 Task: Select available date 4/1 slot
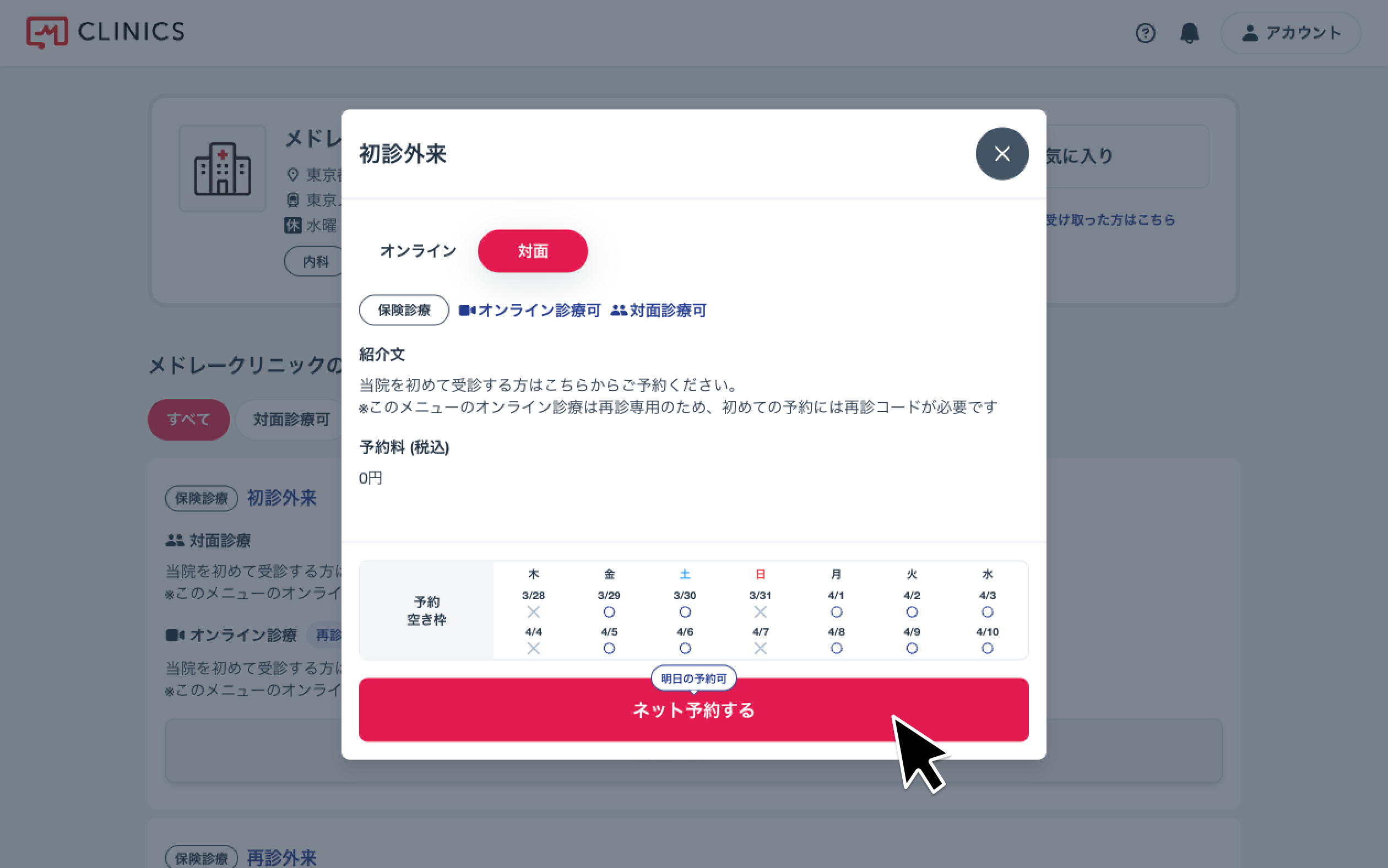coord(836,612)
